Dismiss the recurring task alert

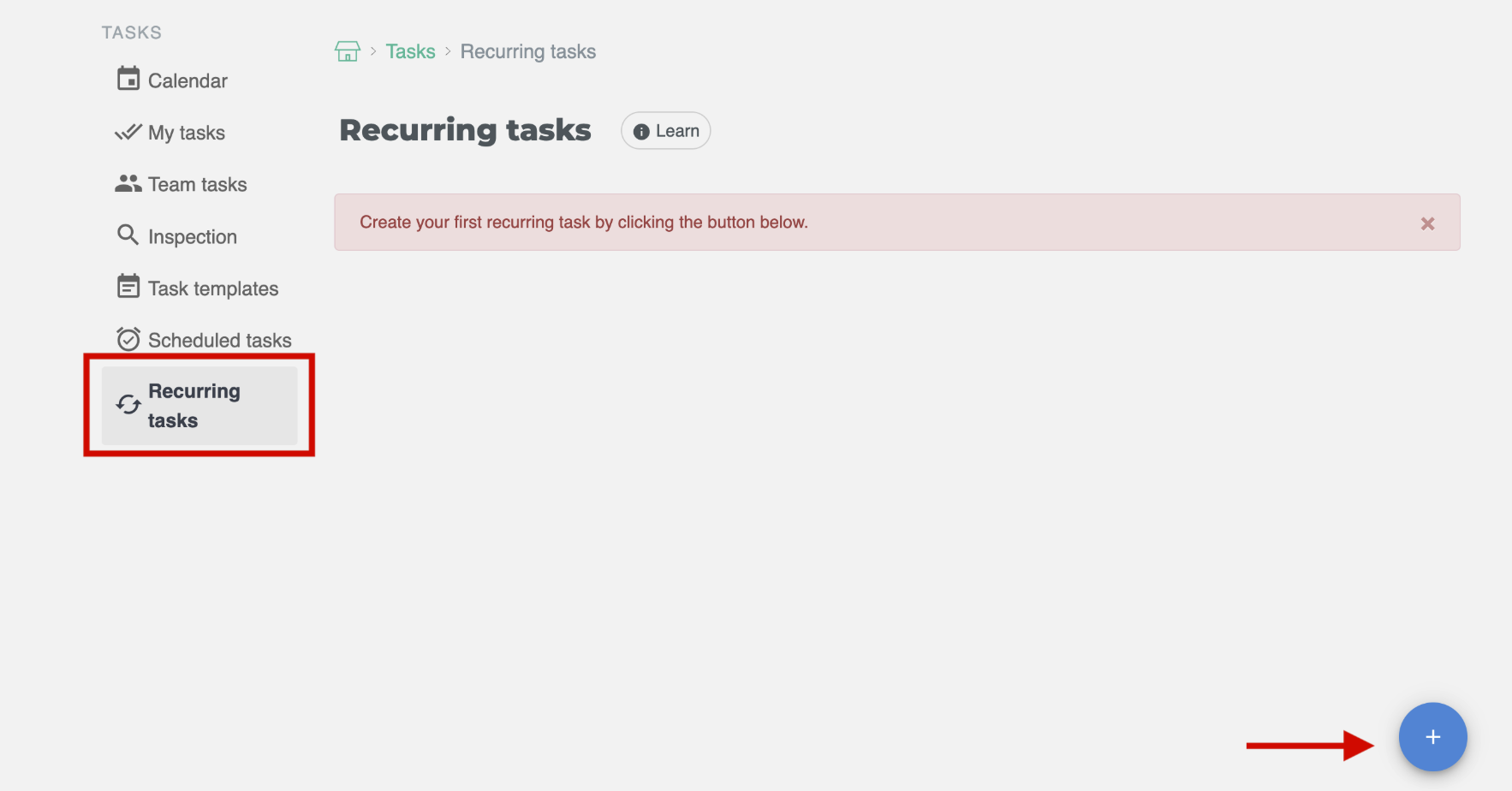tap(1427, 223)
